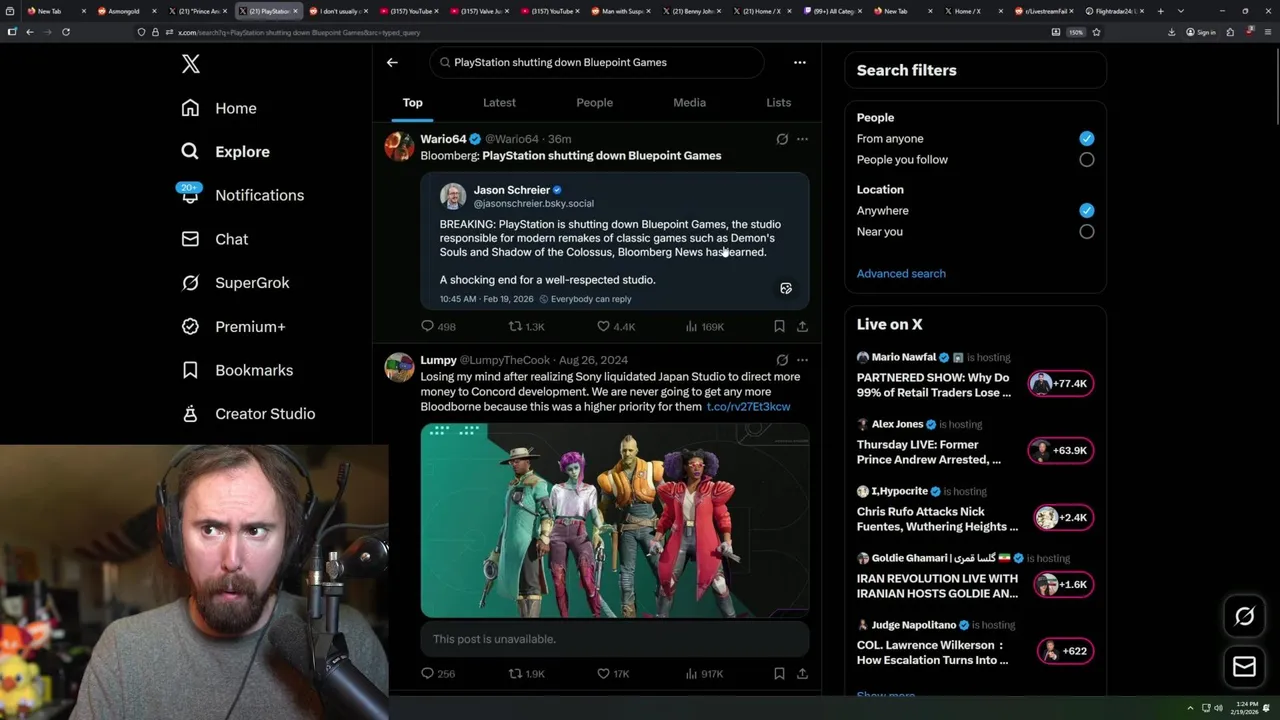Screen dimensions: 1280x720
Task: Open a new browser tab with plus
Action: 1160,11
